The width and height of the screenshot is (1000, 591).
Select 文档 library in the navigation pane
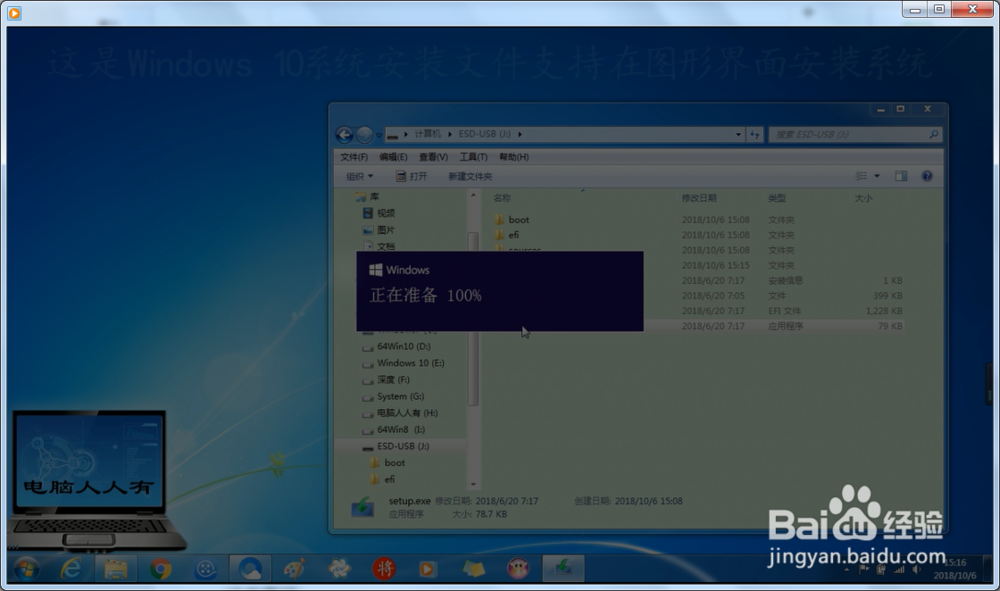(379, 246)
